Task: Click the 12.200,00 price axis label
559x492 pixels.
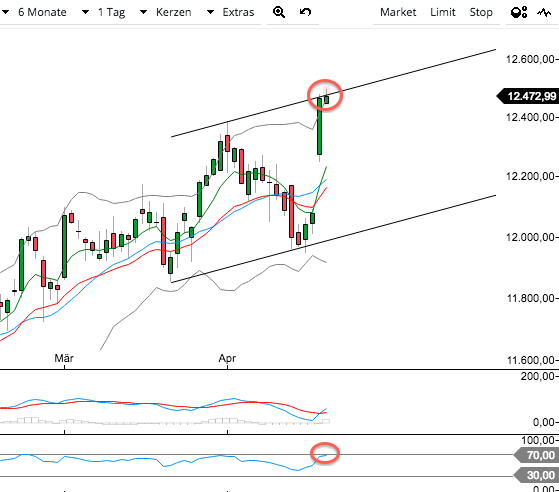Action: pyautogui.click(x=530, y=176)
